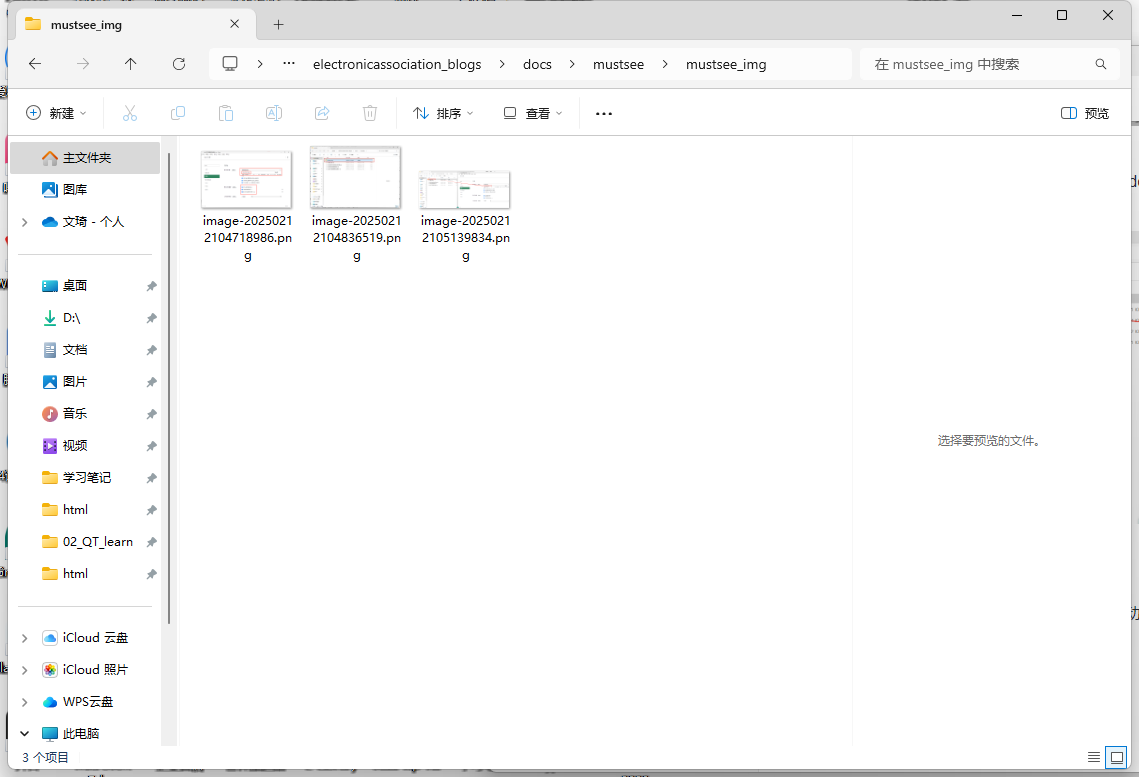Image resolution: width=1139 pixels, height=777 pixels.
Task: Click the Cut scissors icon
Action: click(130, 113)
